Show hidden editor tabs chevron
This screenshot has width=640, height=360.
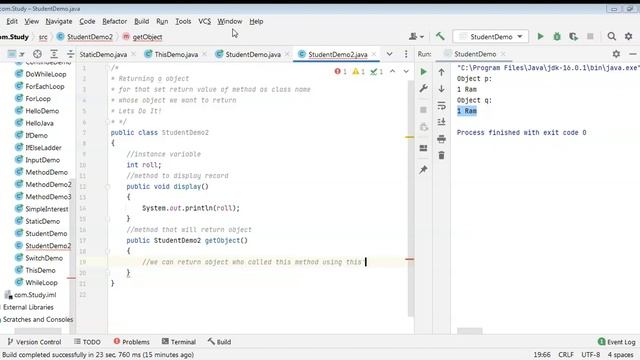click(389, 54)
